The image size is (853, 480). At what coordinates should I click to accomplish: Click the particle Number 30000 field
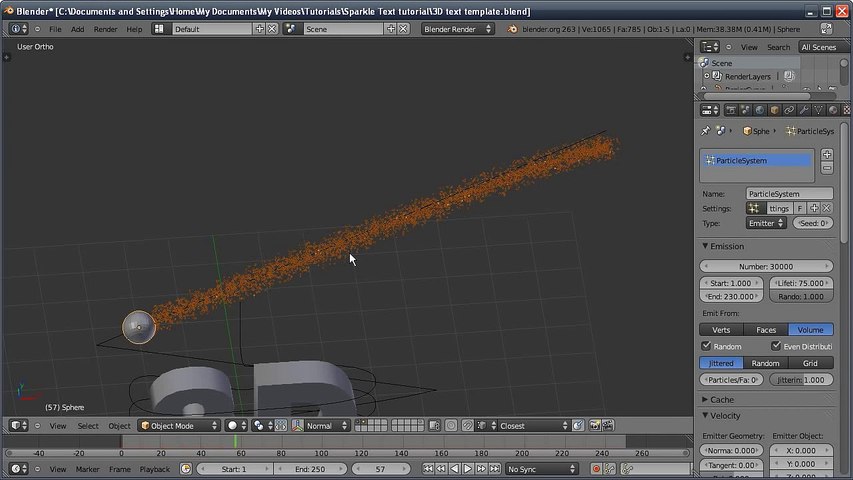pos(766,266)
